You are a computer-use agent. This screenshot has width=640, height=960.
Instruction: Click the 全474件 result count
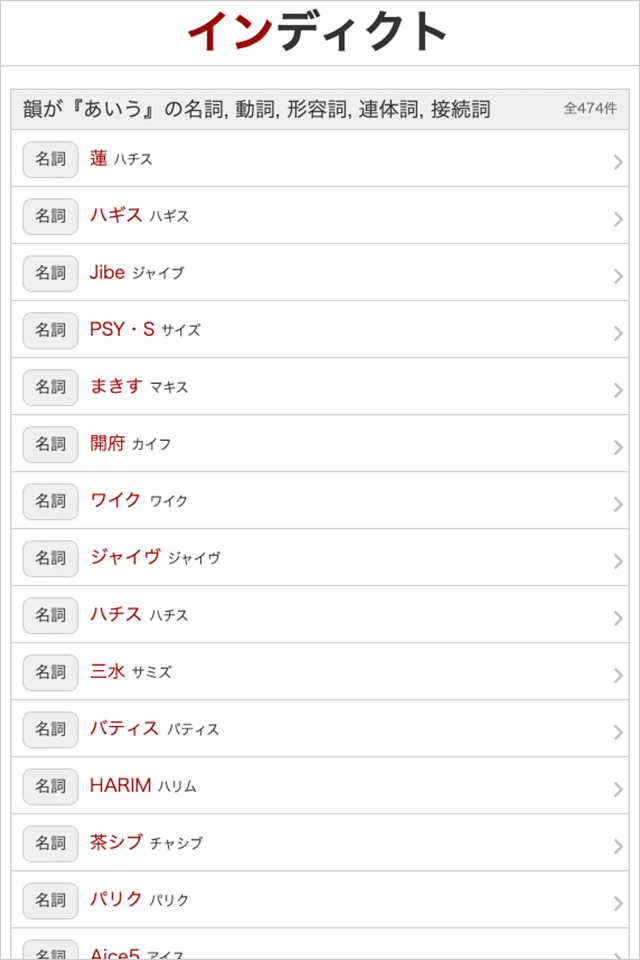590,109
